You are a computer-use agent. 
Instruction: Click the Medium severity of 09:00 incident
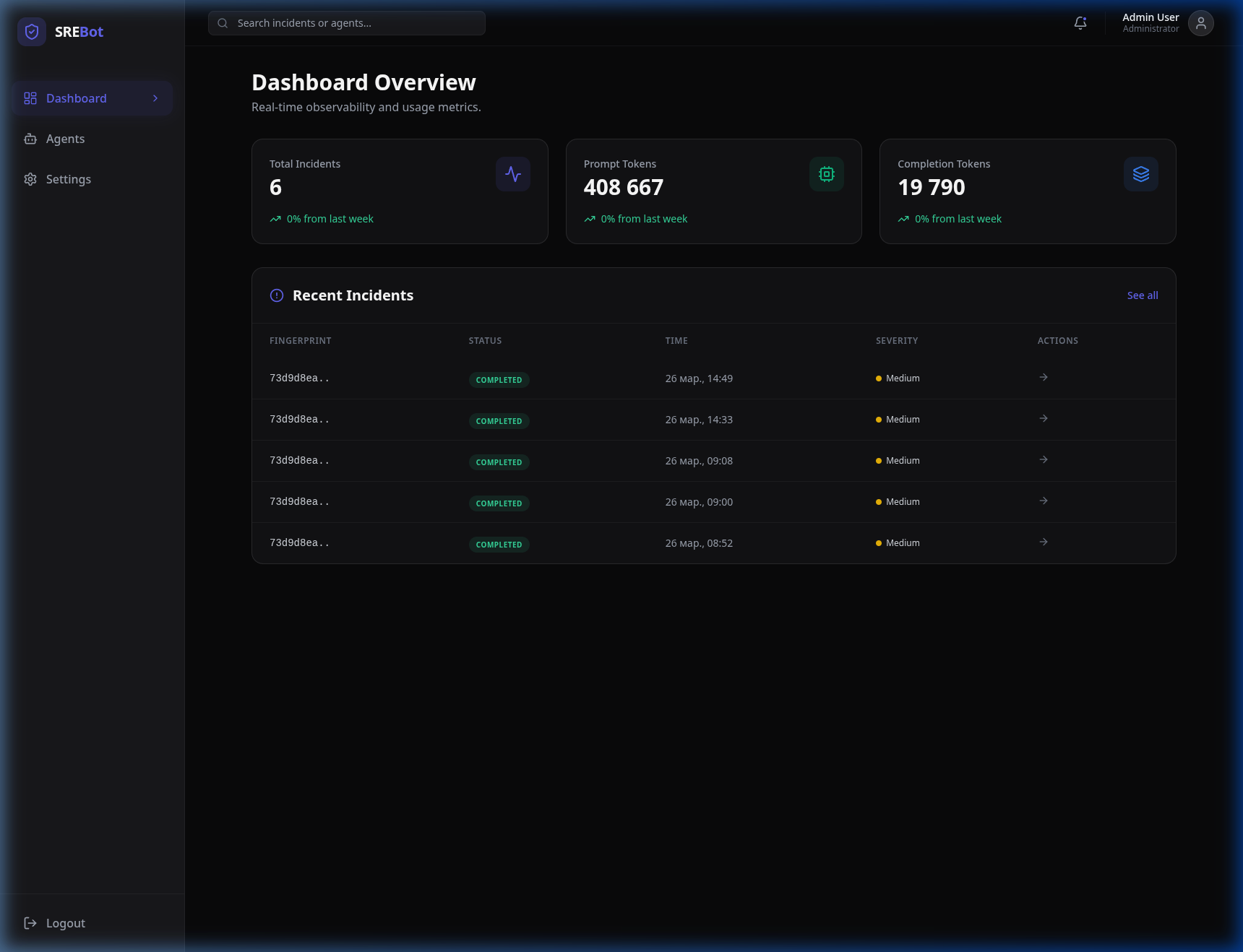898,502
